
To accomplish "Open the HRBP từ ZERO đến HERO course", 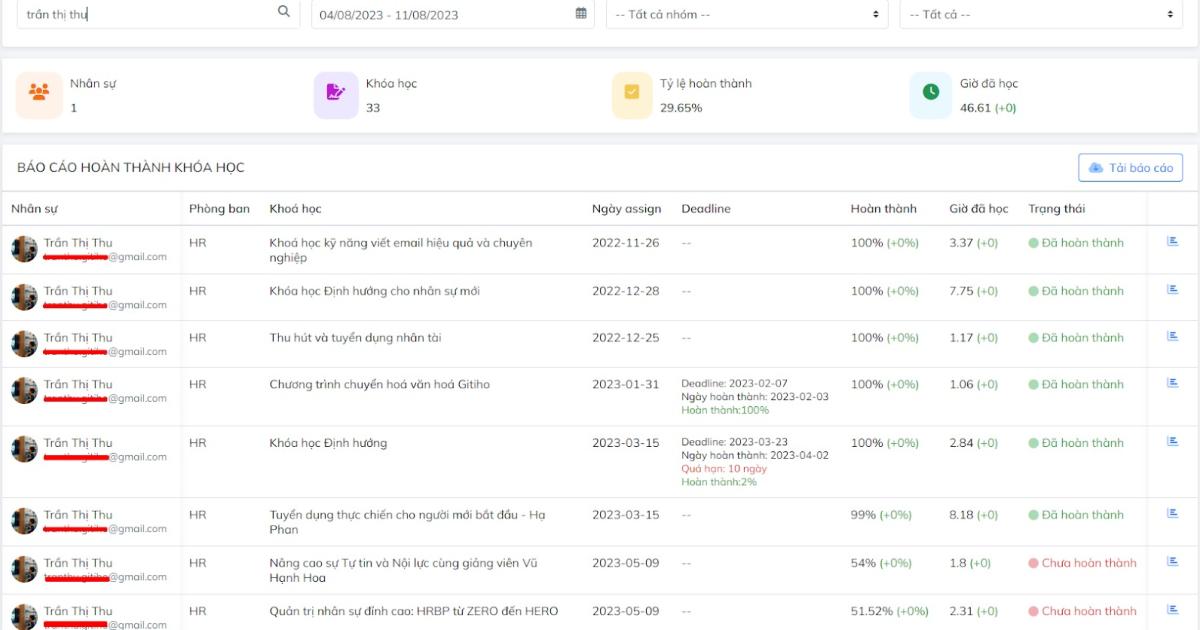I will click(x=413, y=611).
